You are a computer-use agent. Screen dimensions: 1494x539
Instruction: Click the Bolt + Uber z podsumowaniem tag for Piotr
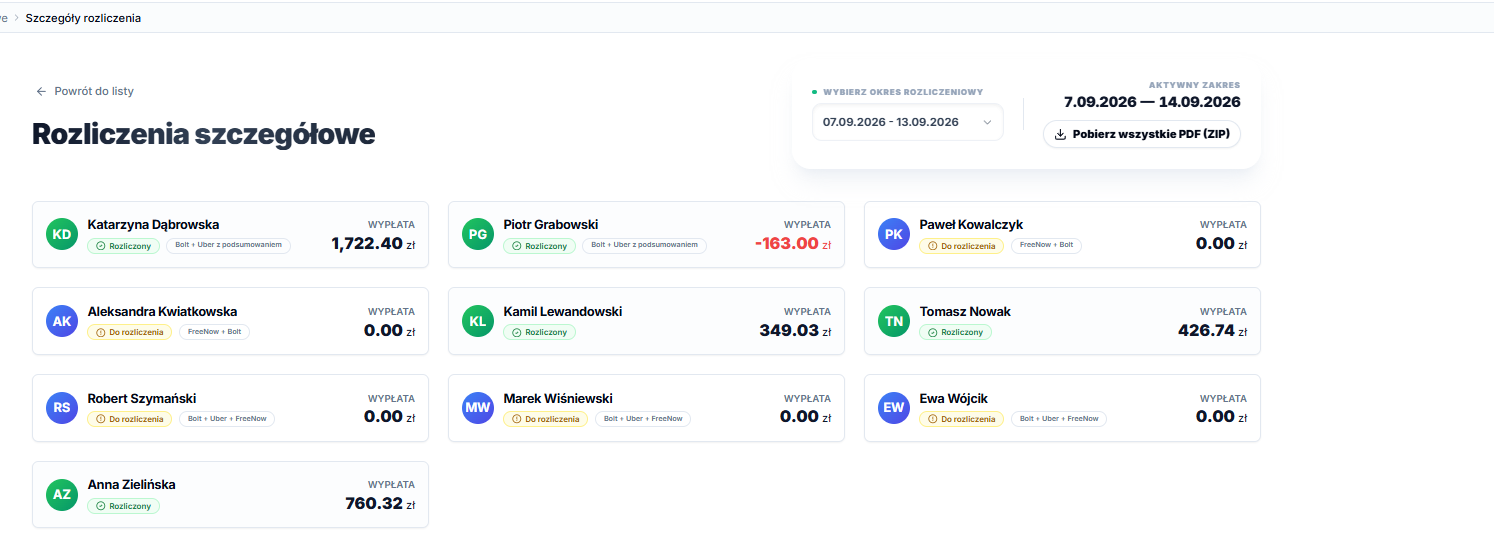645,246
